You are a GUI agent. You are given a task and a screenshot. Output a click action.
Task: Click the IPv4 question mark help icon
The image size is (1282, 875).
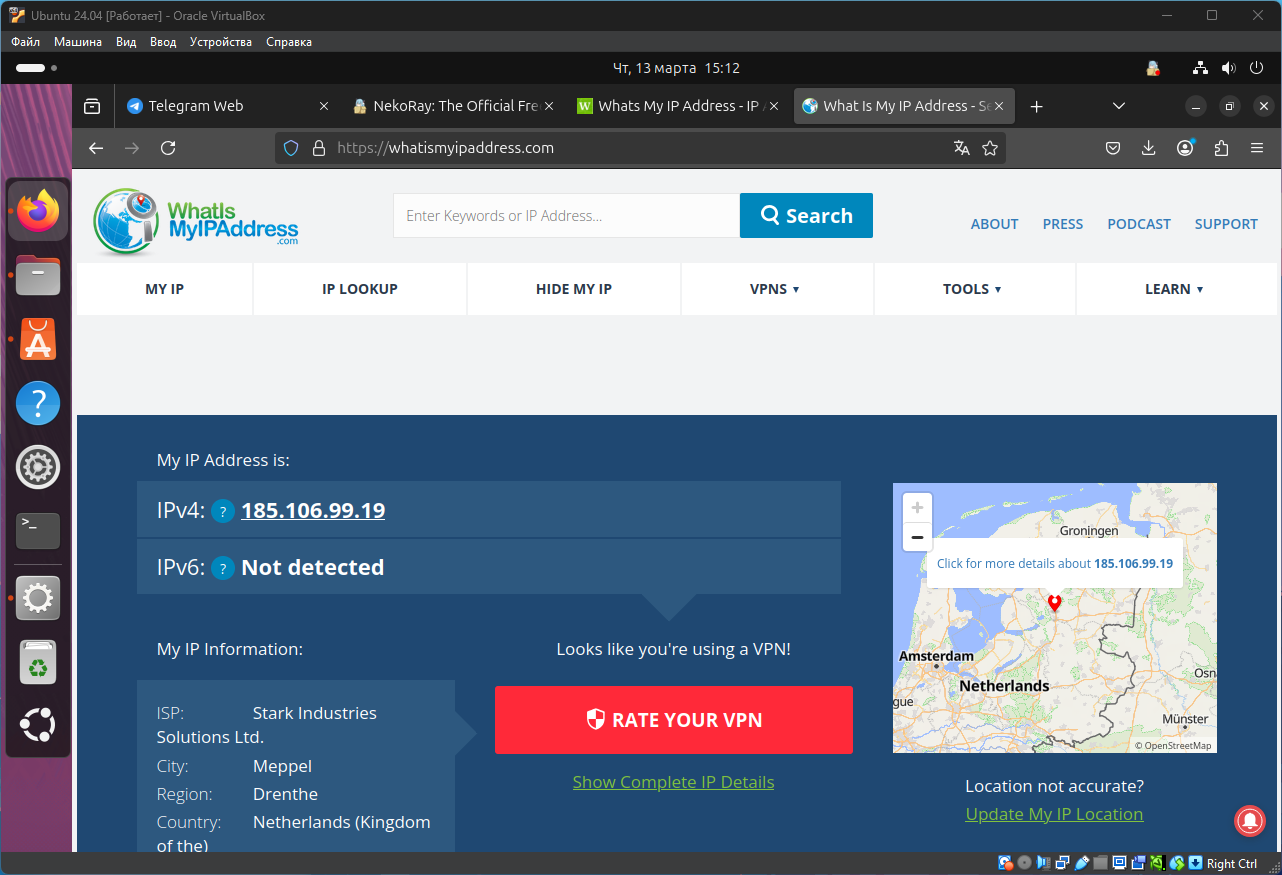223,511
